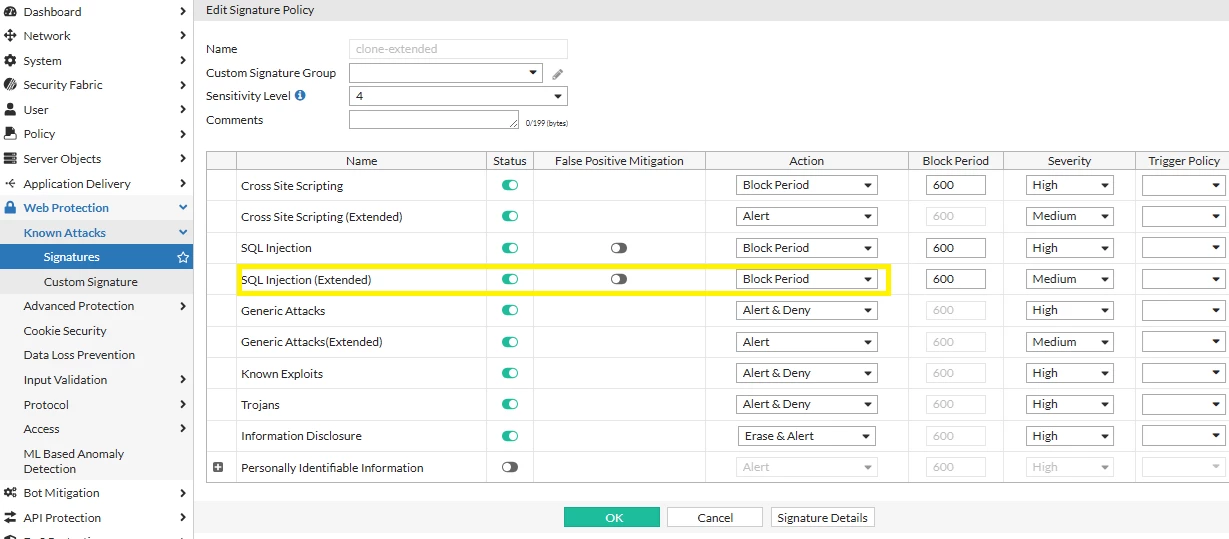Open the Cross Site Scripting Severity dropdown

click(1070, 185)
